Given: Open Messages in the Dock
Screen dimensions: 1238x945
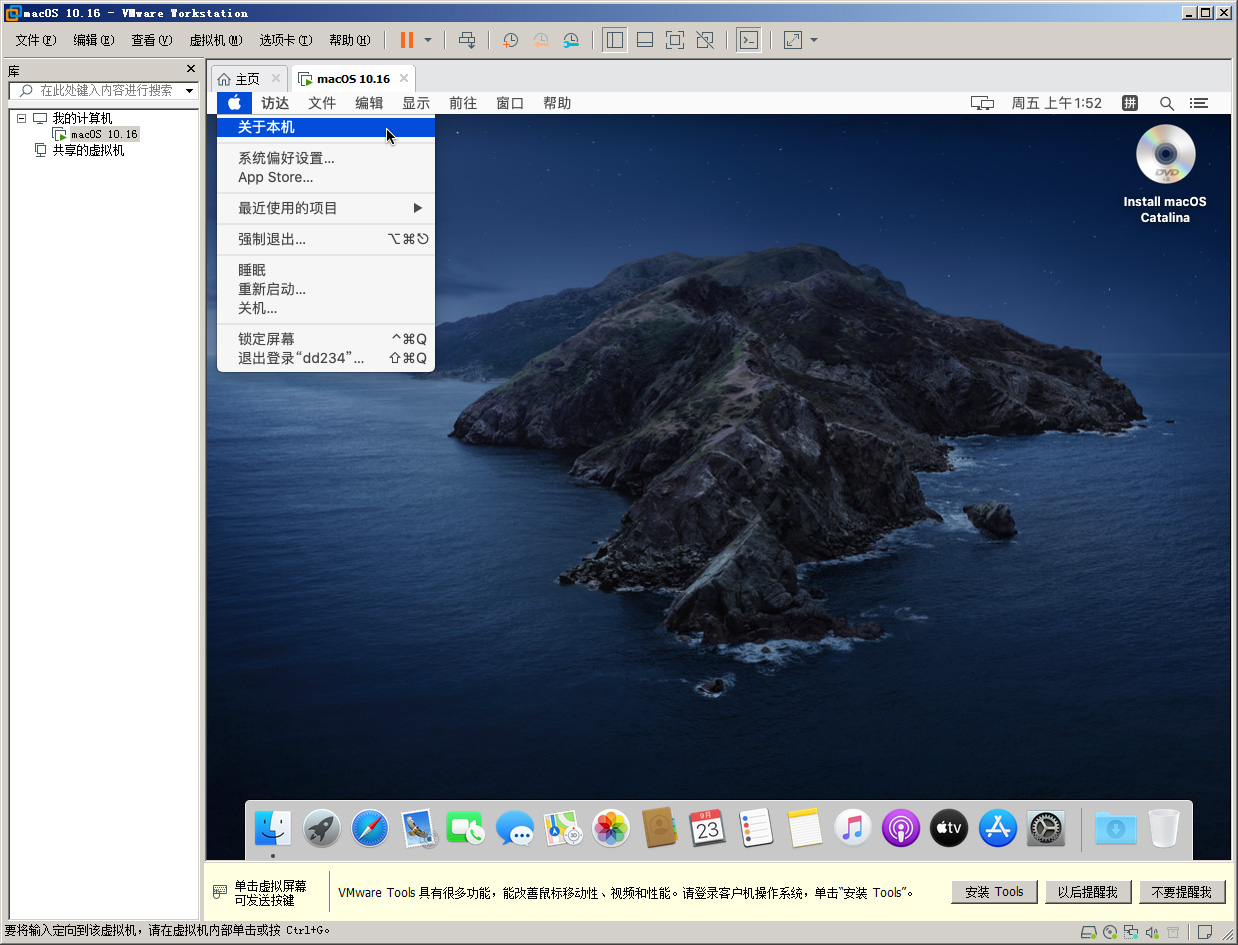Looking at the screenshot, I should [515, 829].
